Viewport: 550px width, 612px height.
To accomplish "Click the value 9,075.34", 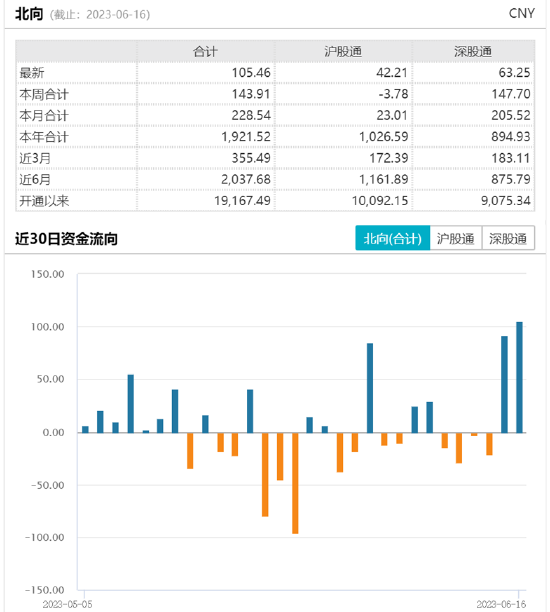I will [506, 201].
